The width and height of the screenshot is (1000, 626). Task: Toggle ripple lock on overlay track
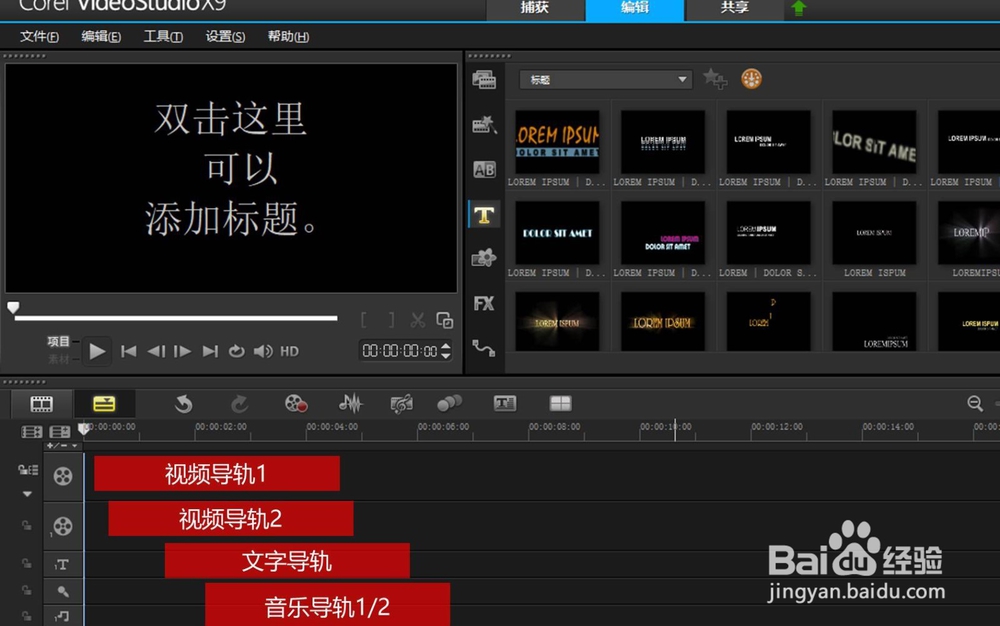tap(26, 525)
